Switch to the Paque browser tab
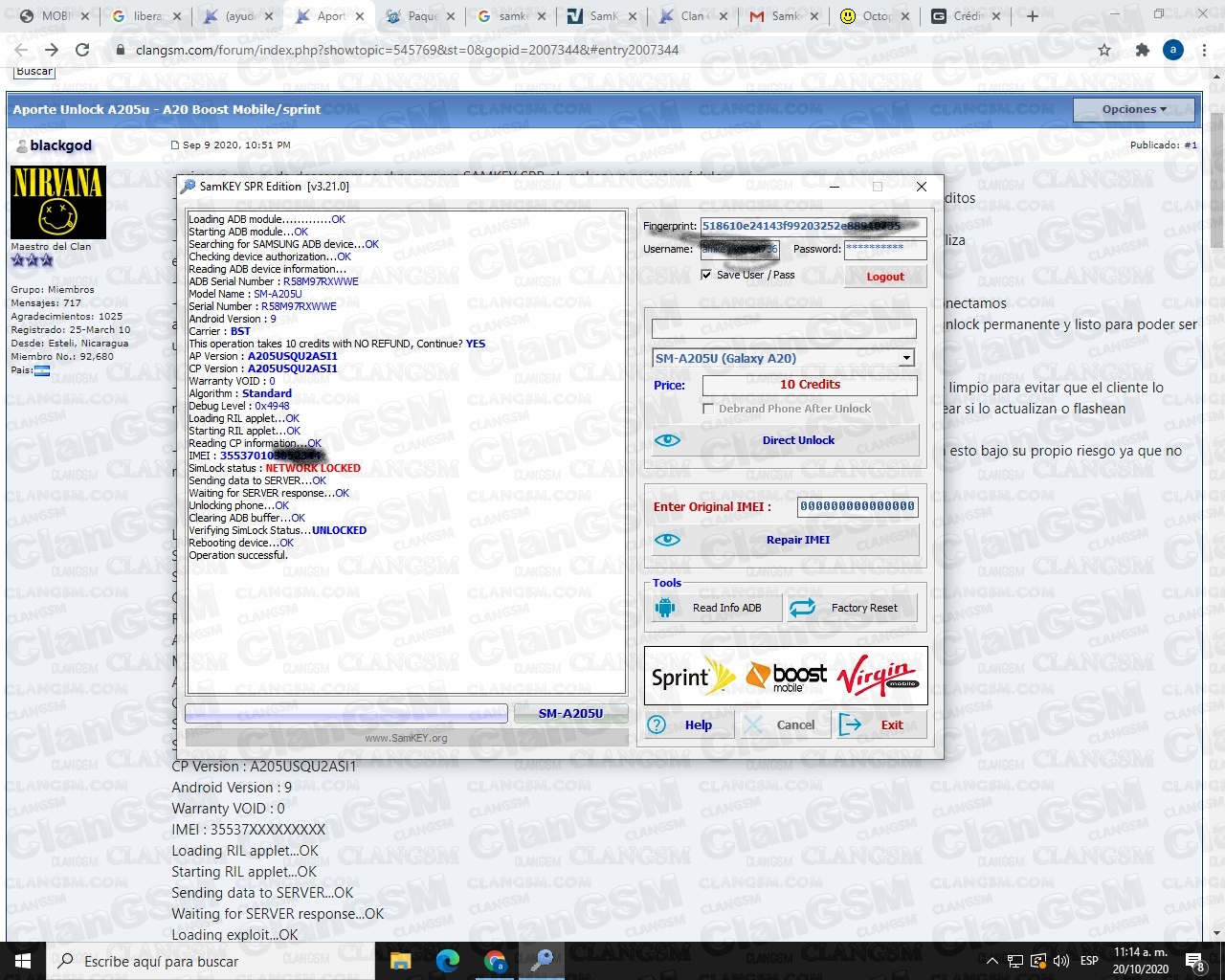Image resolution: width=1225 pixels, height=980 pixels. click(423, 16)
